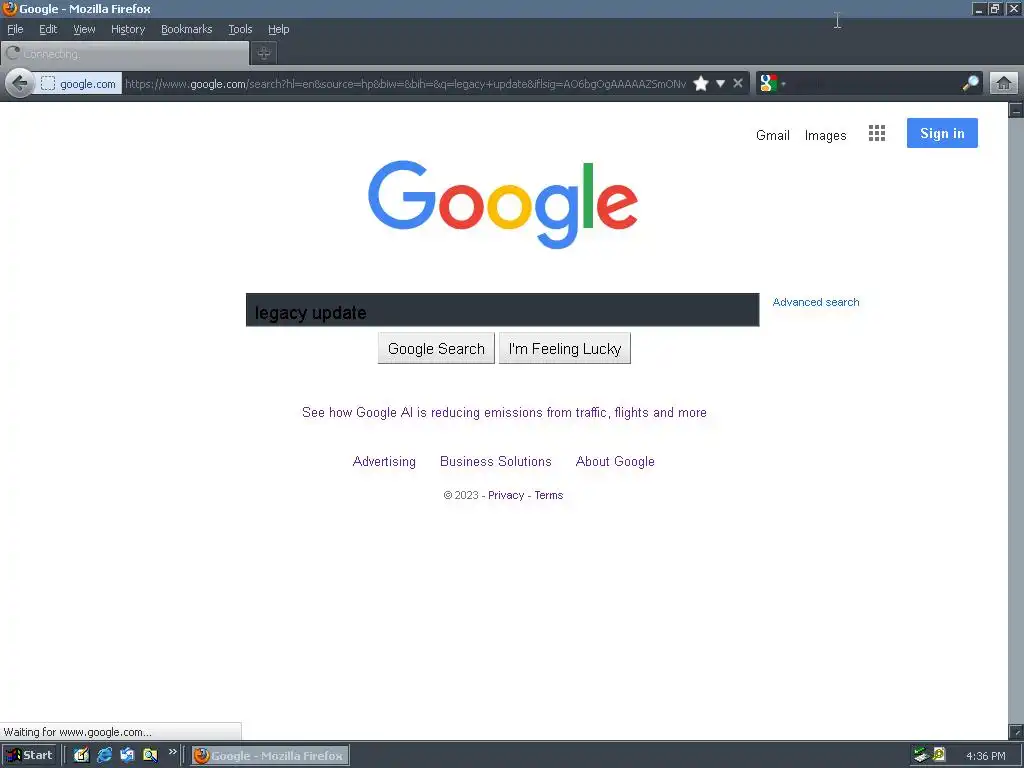Image resolution: width=1024 pixels, height=768 pixels.
Task: Click the Google Search button
Action: click(436, 349)
